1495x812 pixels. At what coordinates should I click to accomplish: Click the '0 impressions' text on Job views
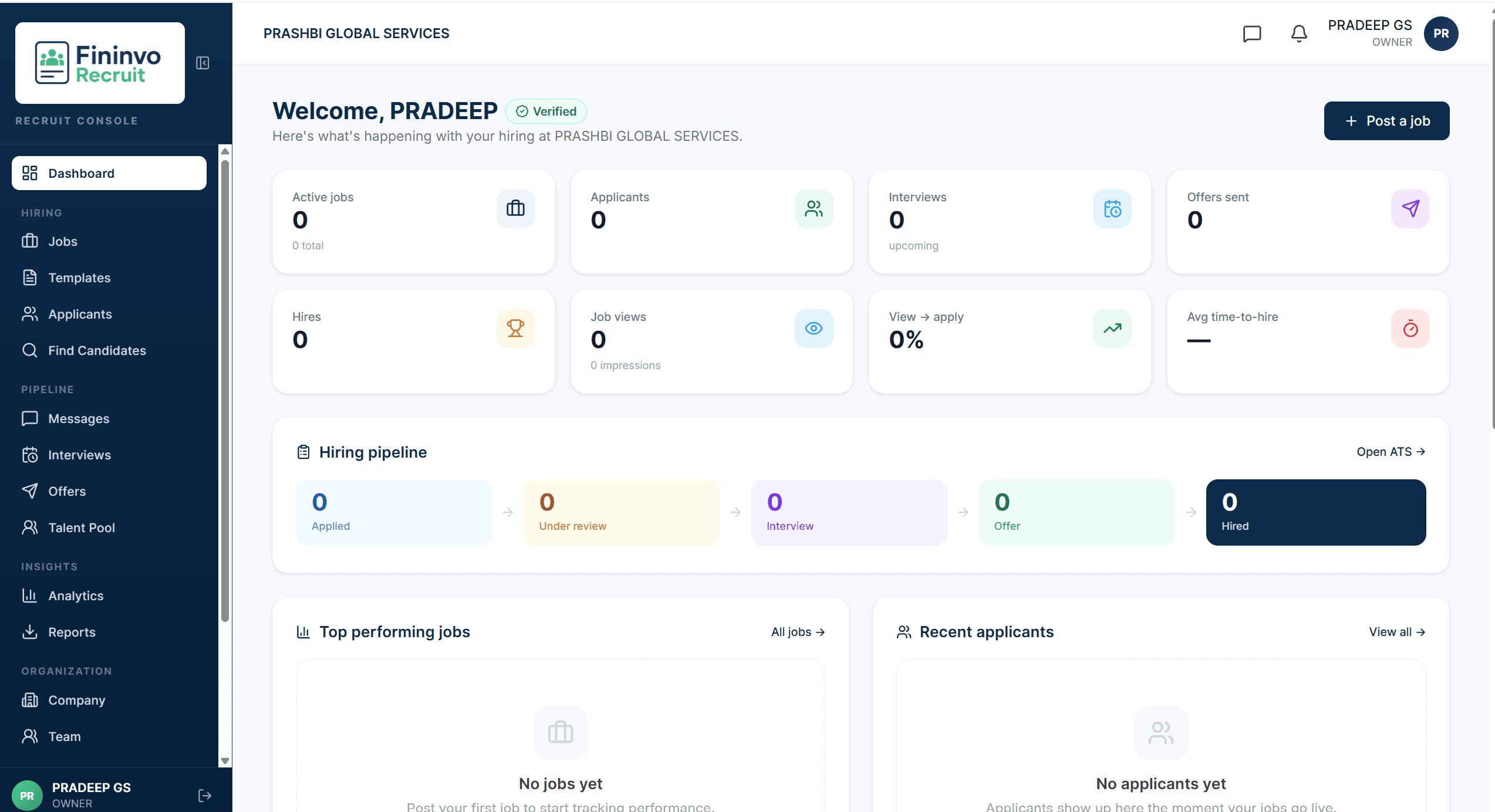click(625, 366)
